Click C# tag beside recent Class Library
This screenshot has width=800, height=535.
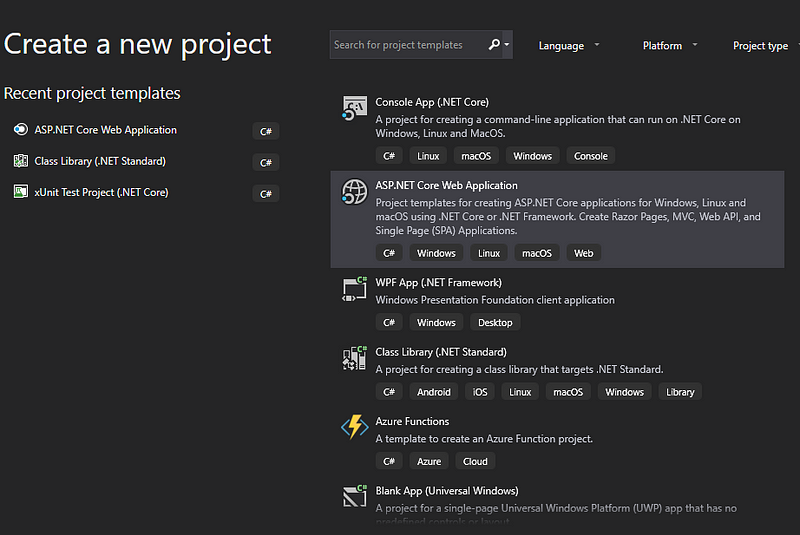(x=266, y=162)
